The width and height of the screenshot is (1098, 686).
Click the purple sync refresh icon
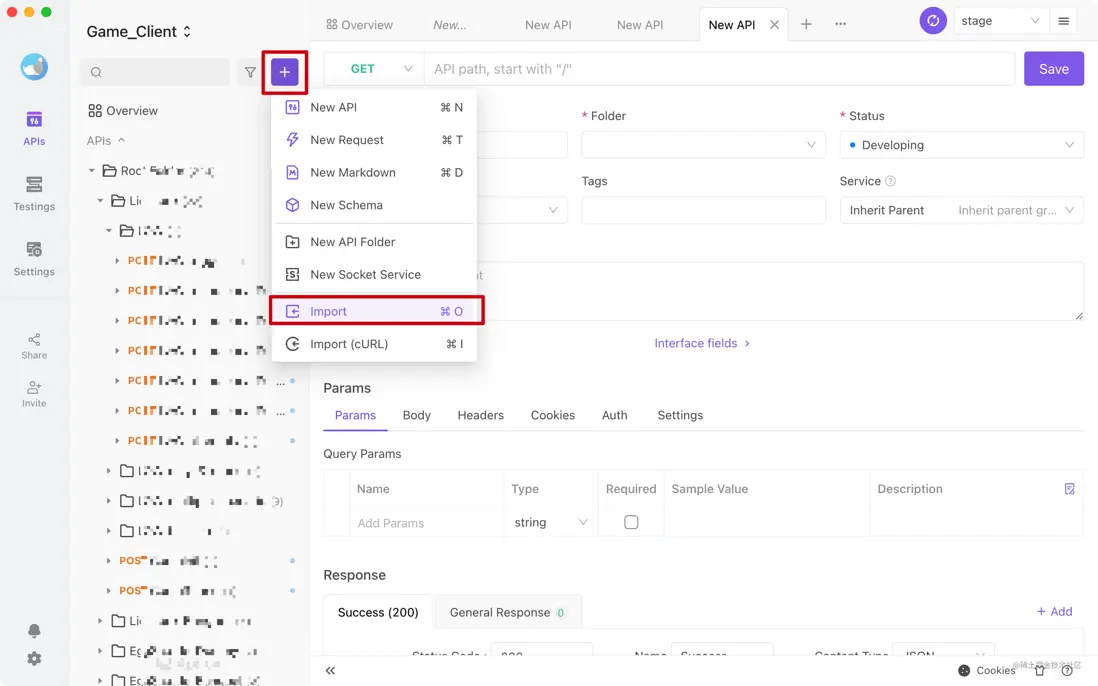tap(932, 21)
